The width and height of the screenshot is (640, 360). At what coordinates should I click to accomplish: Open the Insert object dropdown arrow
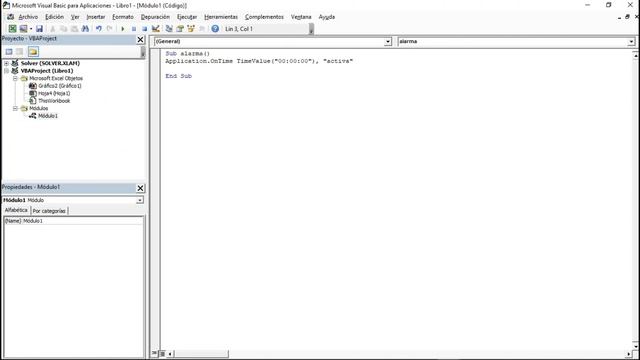(x=31, y=29)
